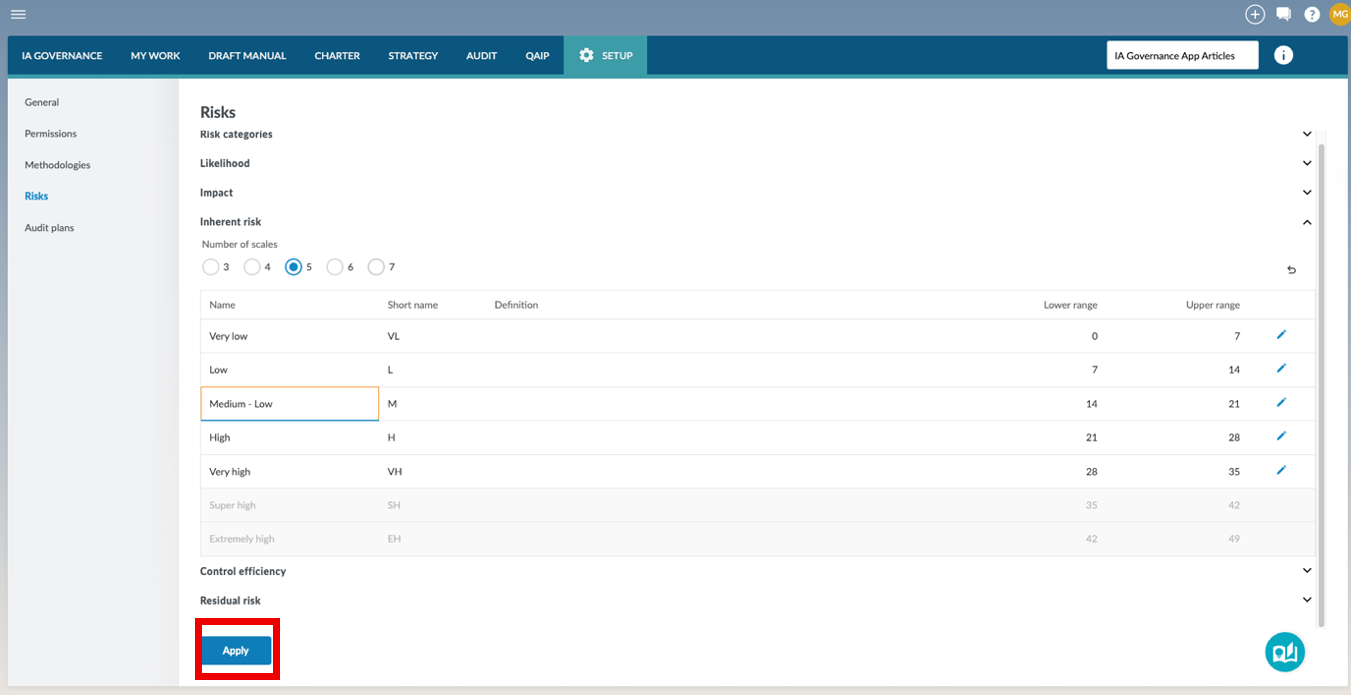The height and width of the screenshot is (696, 1351).
Task: Click the Medium - Low name input field
Action: click(290, 404)
